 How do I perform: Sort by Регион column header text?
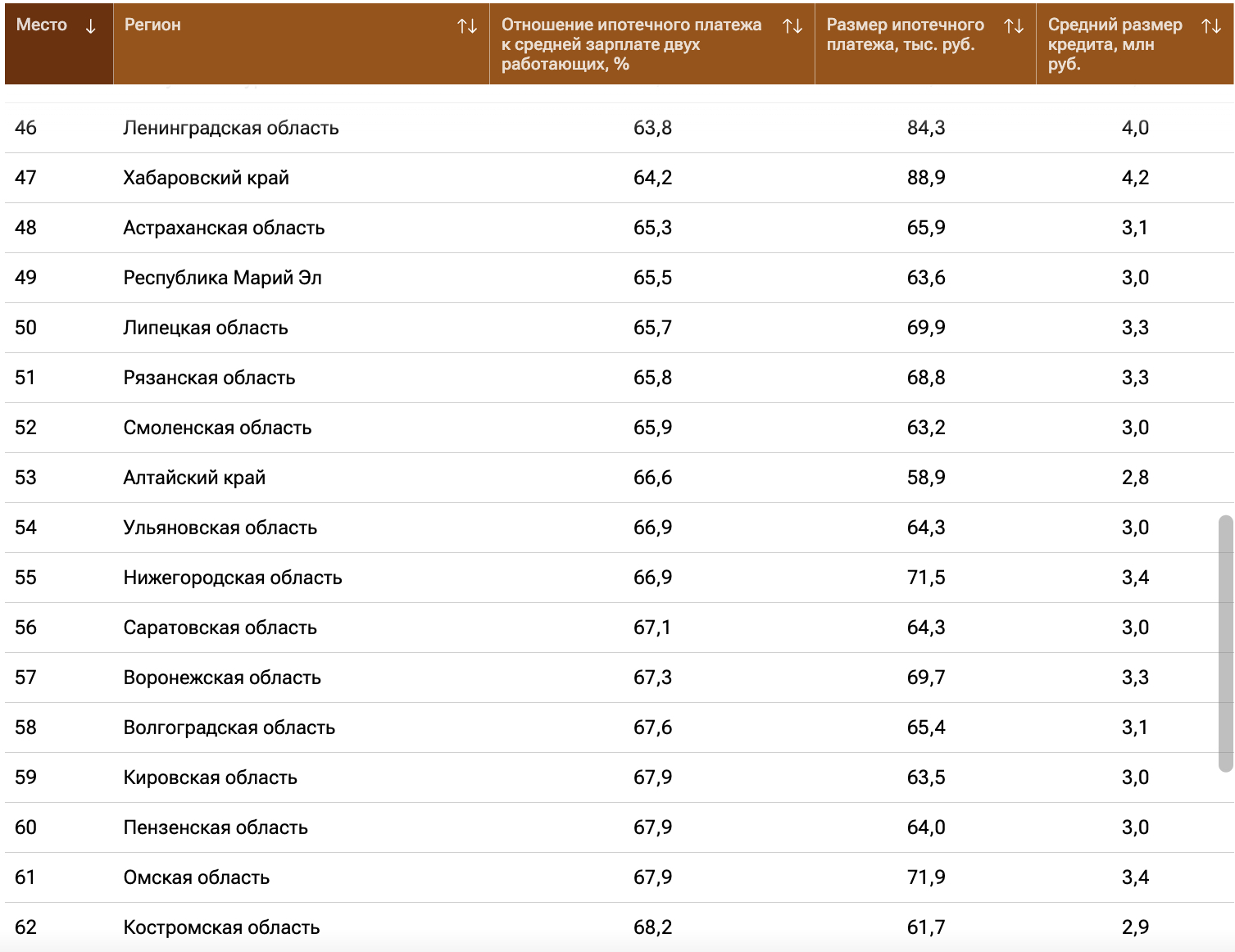(x=152, y=25)
